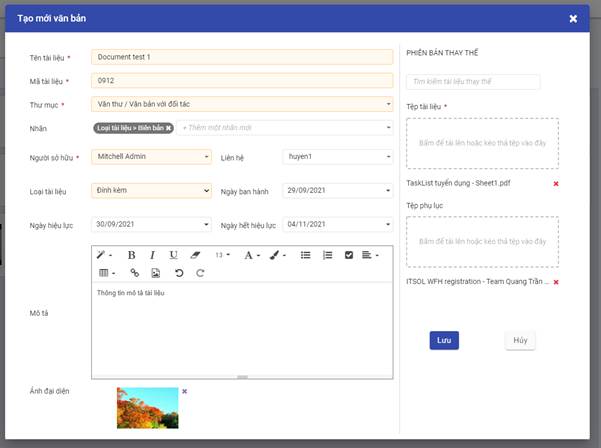Apply italic formatting in editor toolbar
601x448 pixels.
(153, 255)
